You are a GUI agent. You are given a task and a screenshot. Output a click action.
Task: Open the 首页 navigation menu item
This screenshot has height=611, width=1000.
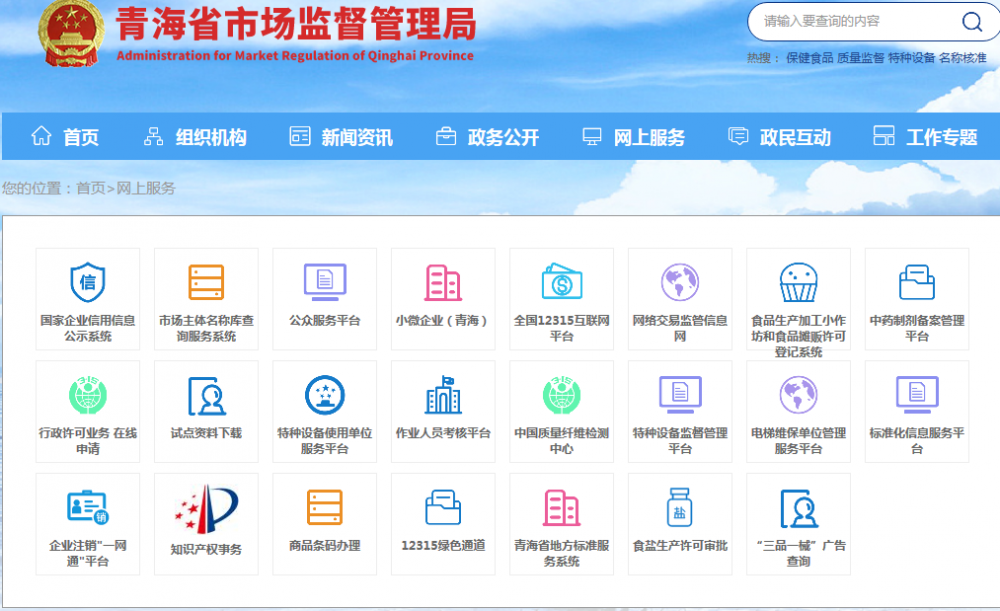pyautogui.click(x=66, y=137)
